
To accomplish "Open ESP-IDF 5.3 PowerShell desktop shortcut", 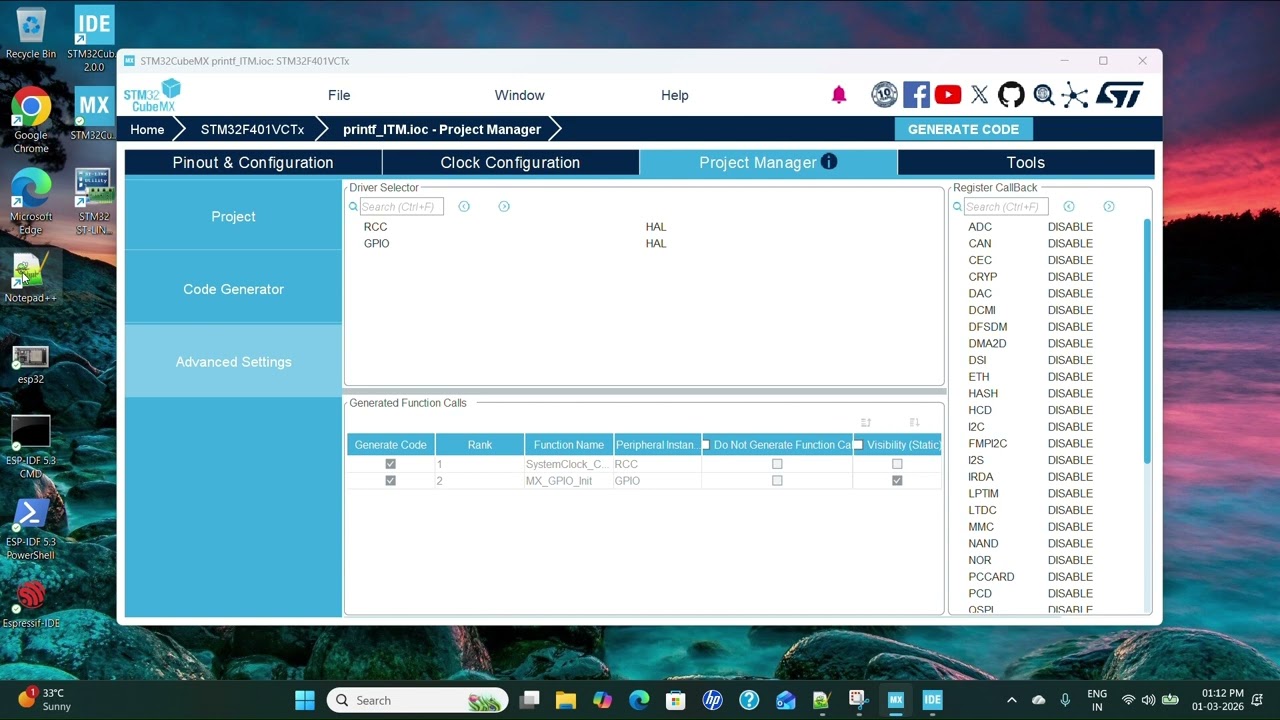I will click(31, 530).
